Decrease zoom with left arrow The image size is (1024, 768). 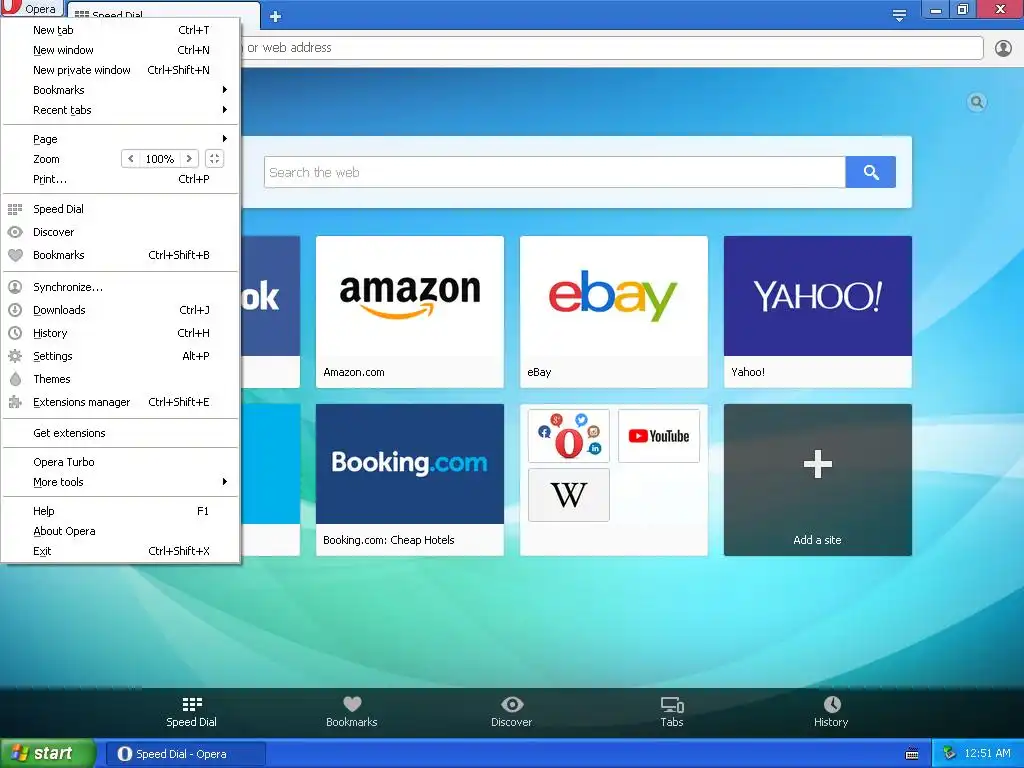tap(131, 159)
